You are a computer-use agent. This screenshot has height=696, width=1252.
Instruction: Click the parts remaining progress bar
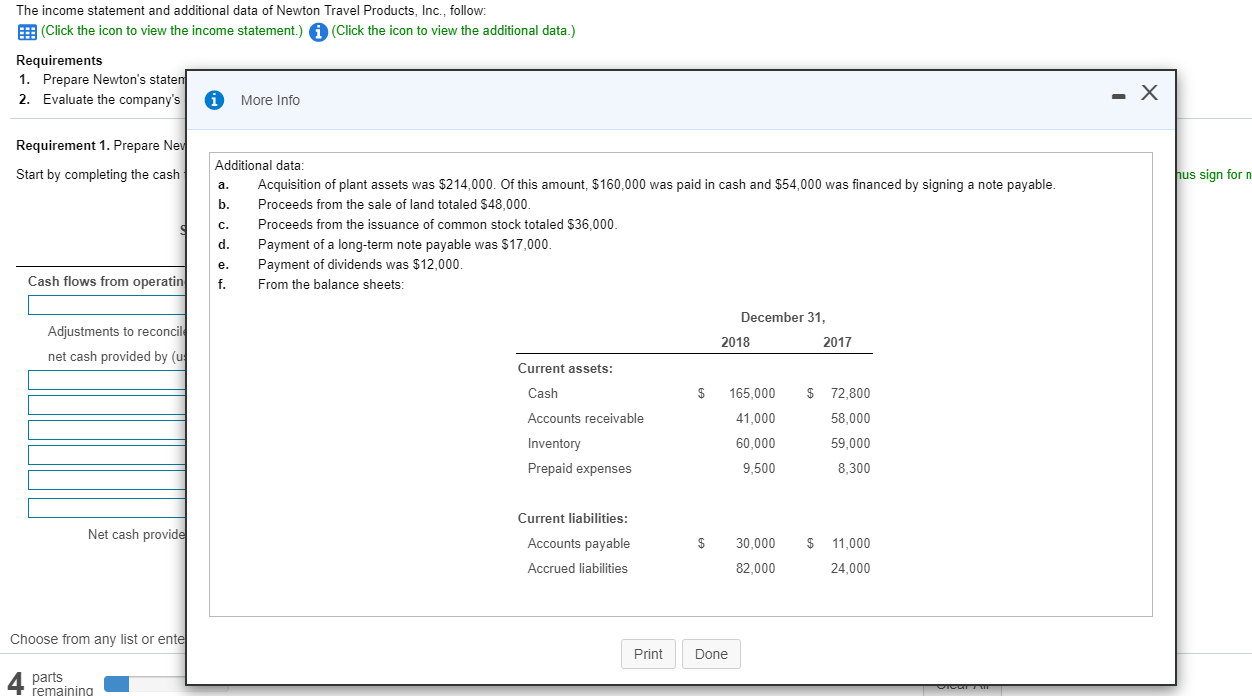click(166, 685)
